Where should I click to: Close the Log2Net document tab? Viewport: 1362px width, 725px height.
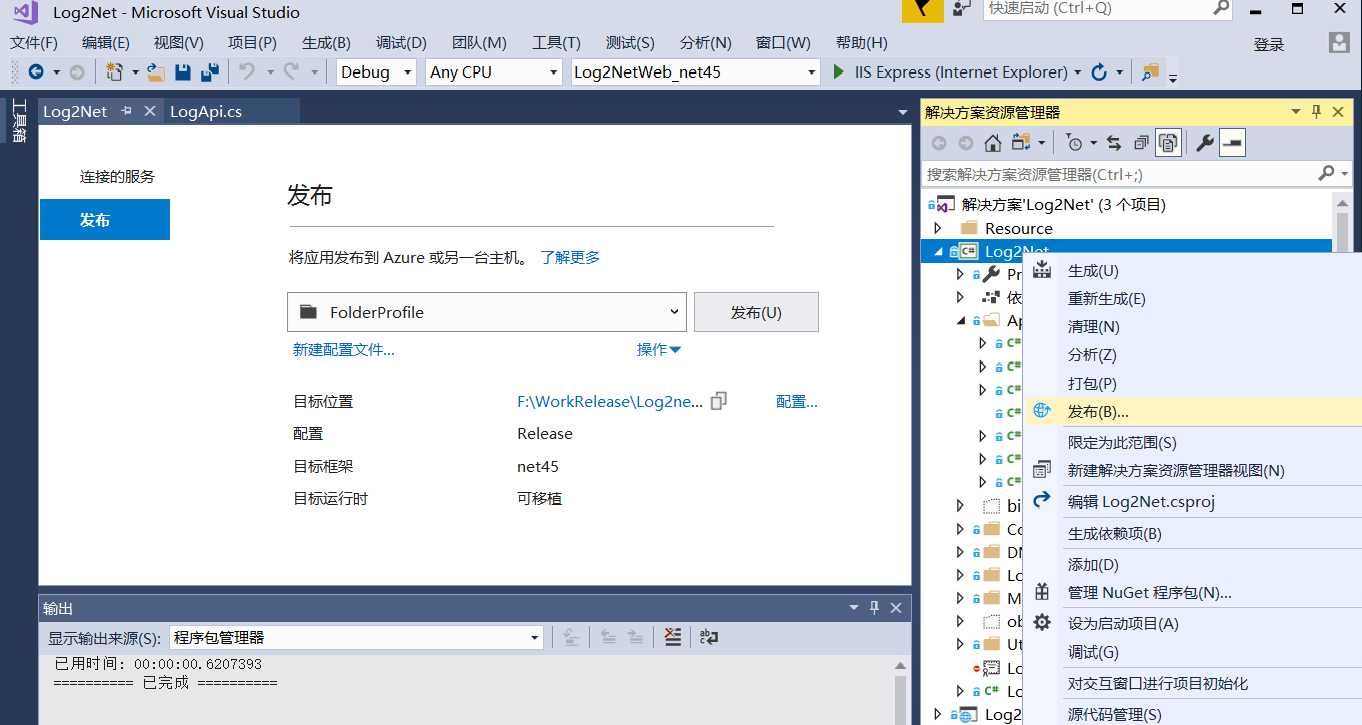[150, 112]
